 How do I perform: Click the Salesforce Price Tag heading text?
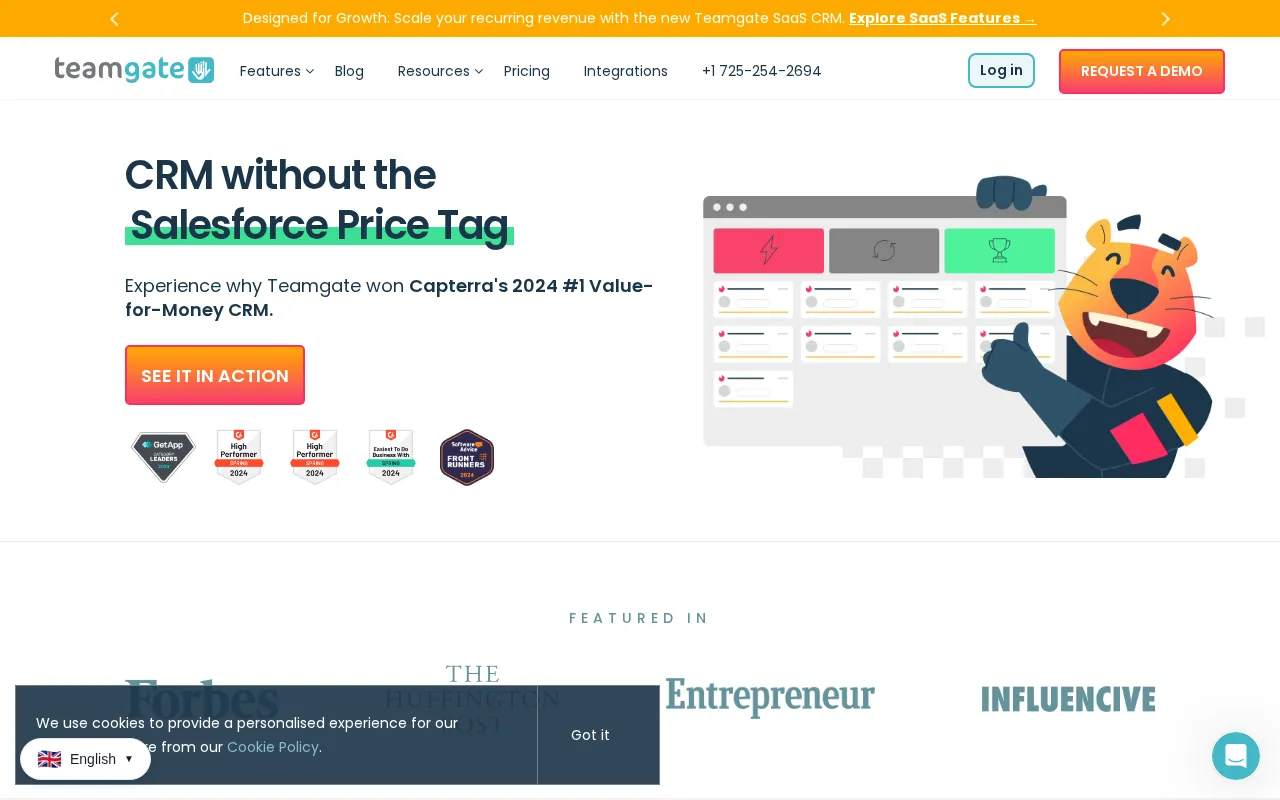pyautogui.click(x=319, y=224)
